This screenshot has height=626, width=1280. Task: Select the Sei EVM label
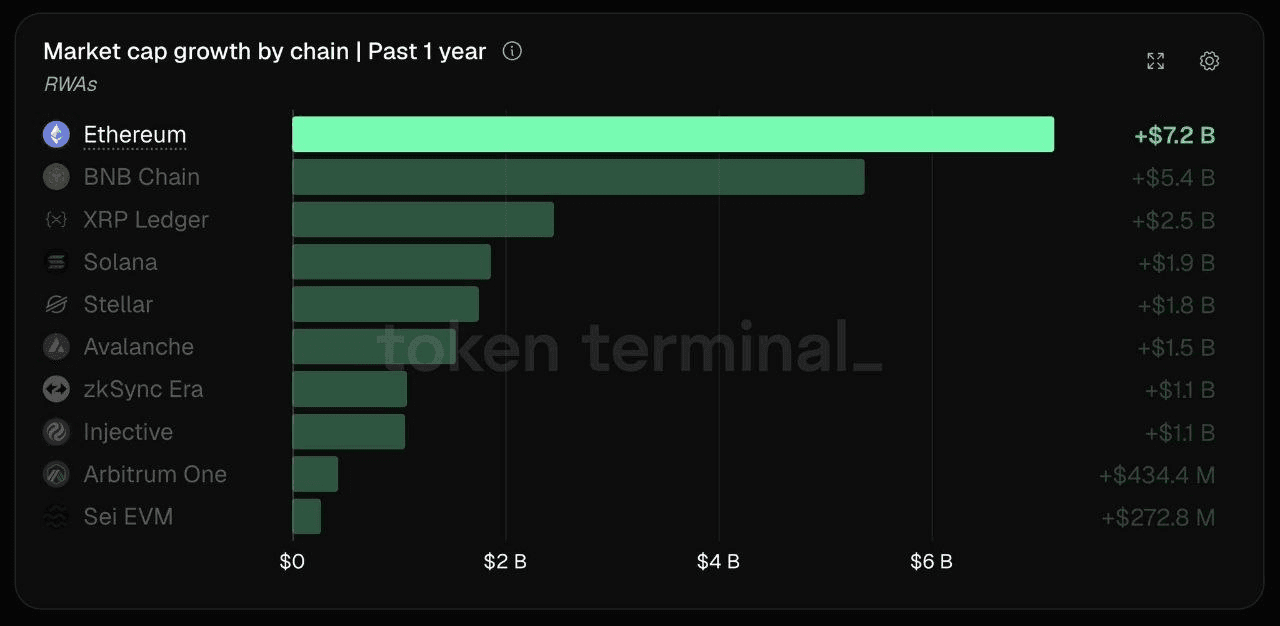[x=128, y=517]
